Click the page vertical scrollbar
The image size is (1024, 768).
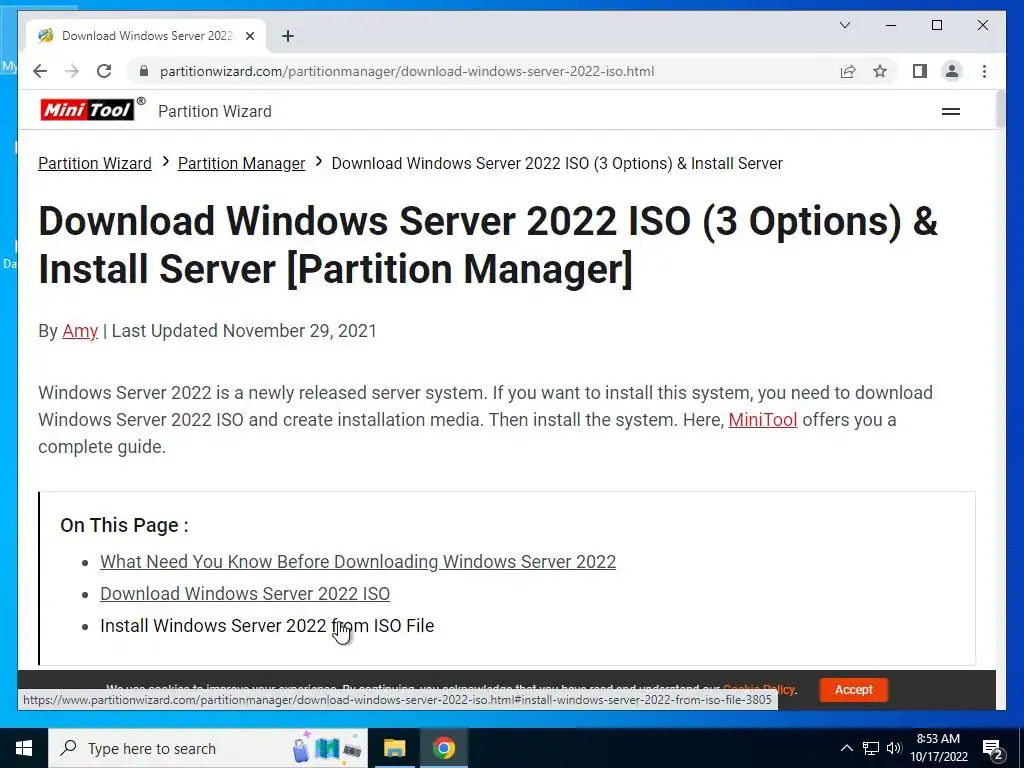1000,109
